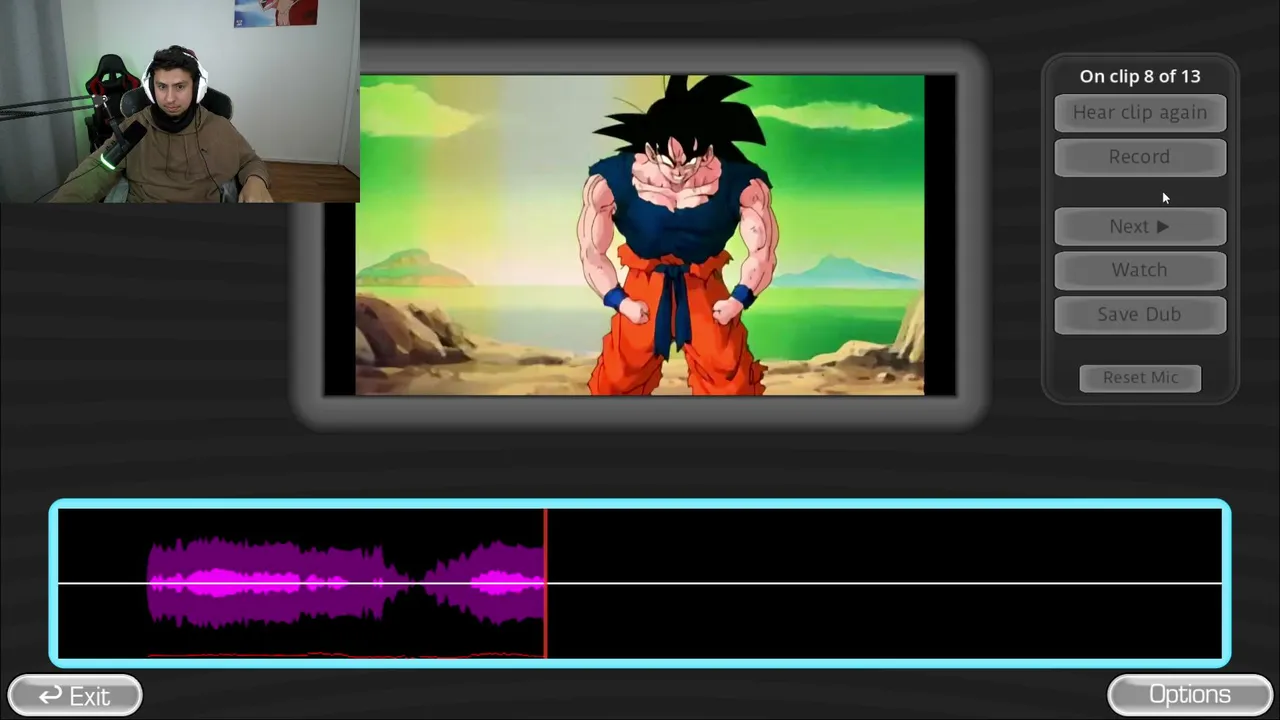Viewport: 1280px width, 720px height.
Task: Open the Options menu
Action: pos(1190,695)
